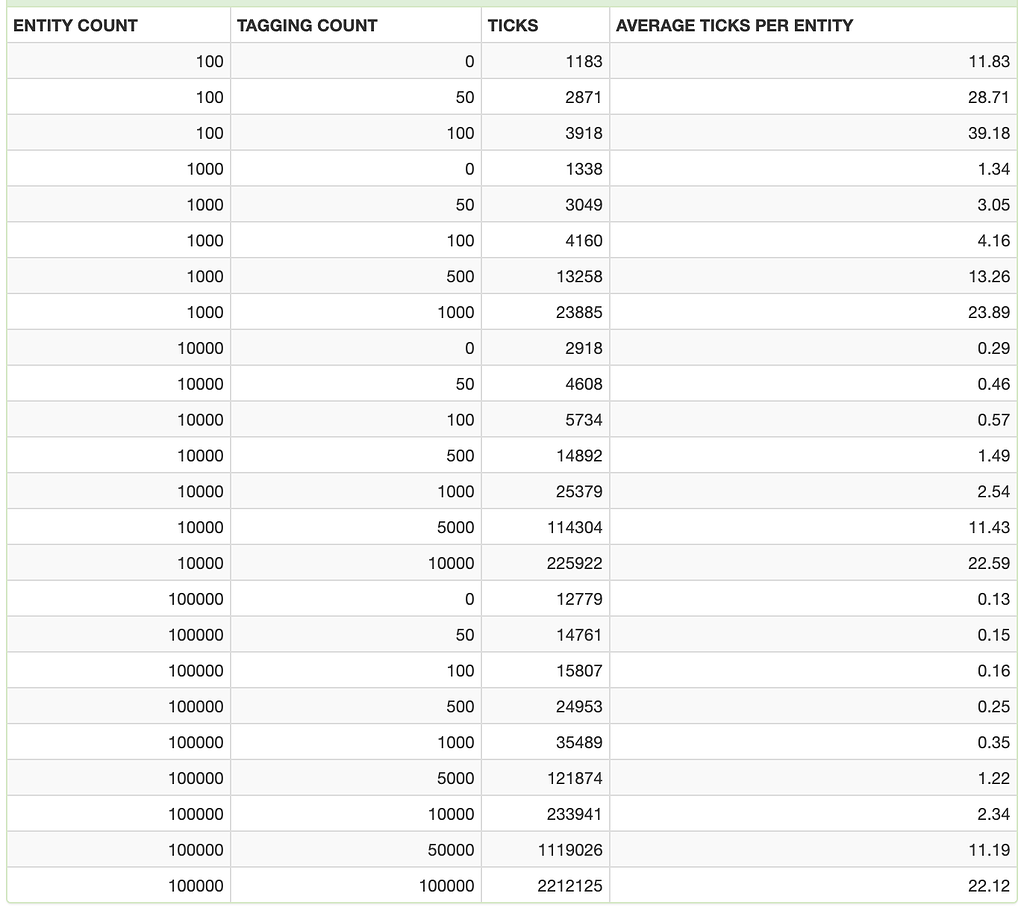Viewport: 1024px width, 910px height.
Task: Click the Entity Count column header
Action: click(x=76, y=25)
